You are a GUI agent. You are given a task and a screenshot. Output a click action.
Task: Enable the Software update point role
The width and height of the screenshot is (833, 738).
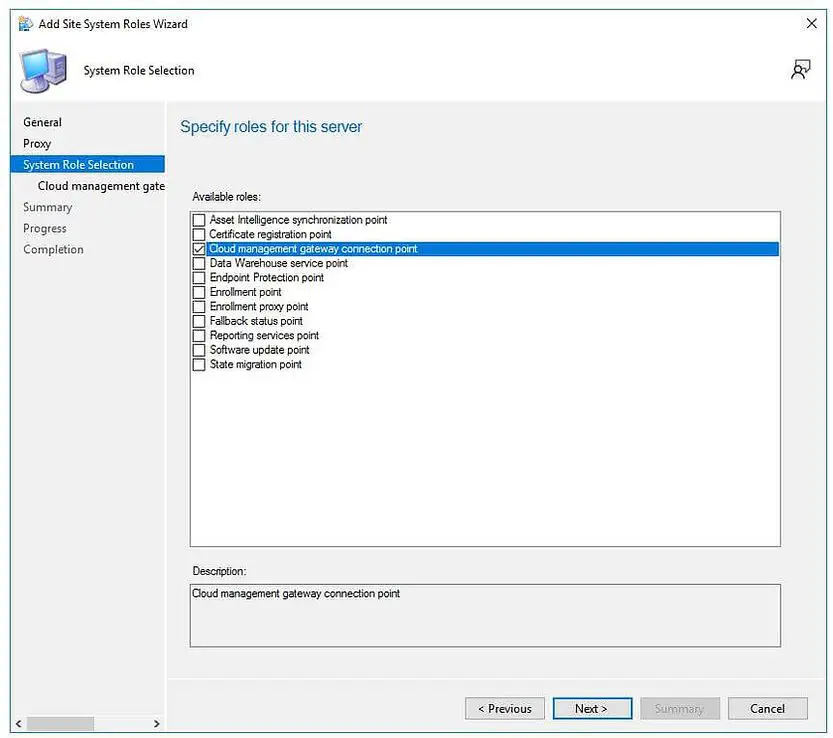point(198,349)
